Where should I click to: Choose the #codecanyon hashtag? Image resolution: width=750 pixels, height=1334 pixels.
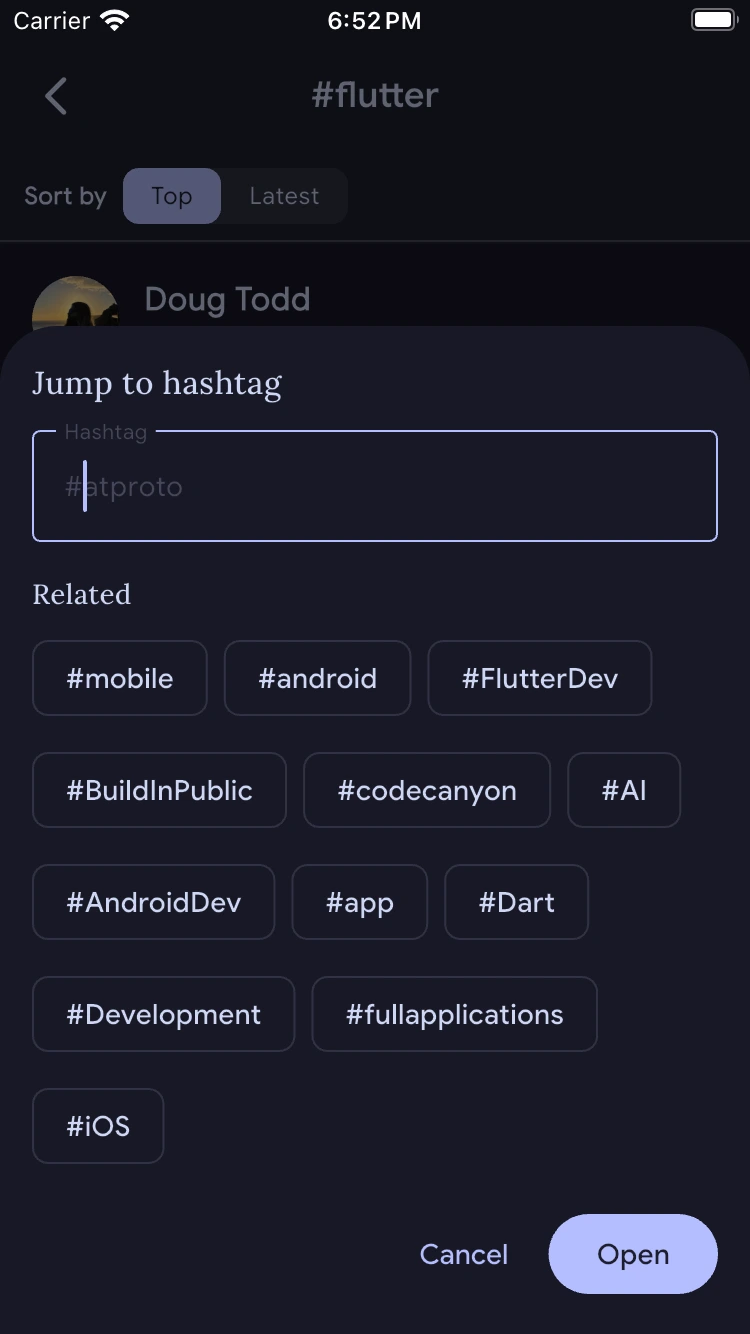(x=427, y=790)
